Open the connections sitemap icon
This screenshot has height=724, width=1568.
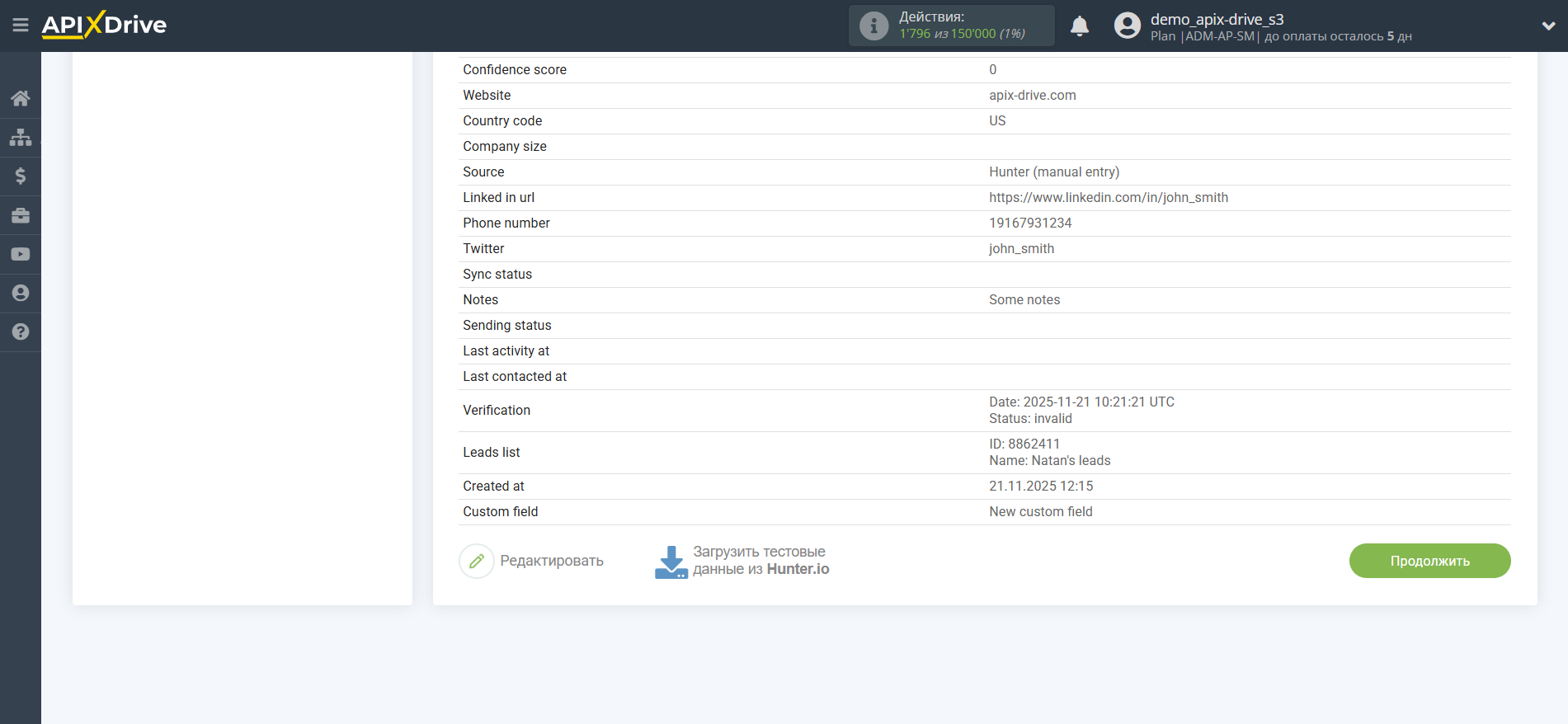[21, 137]
